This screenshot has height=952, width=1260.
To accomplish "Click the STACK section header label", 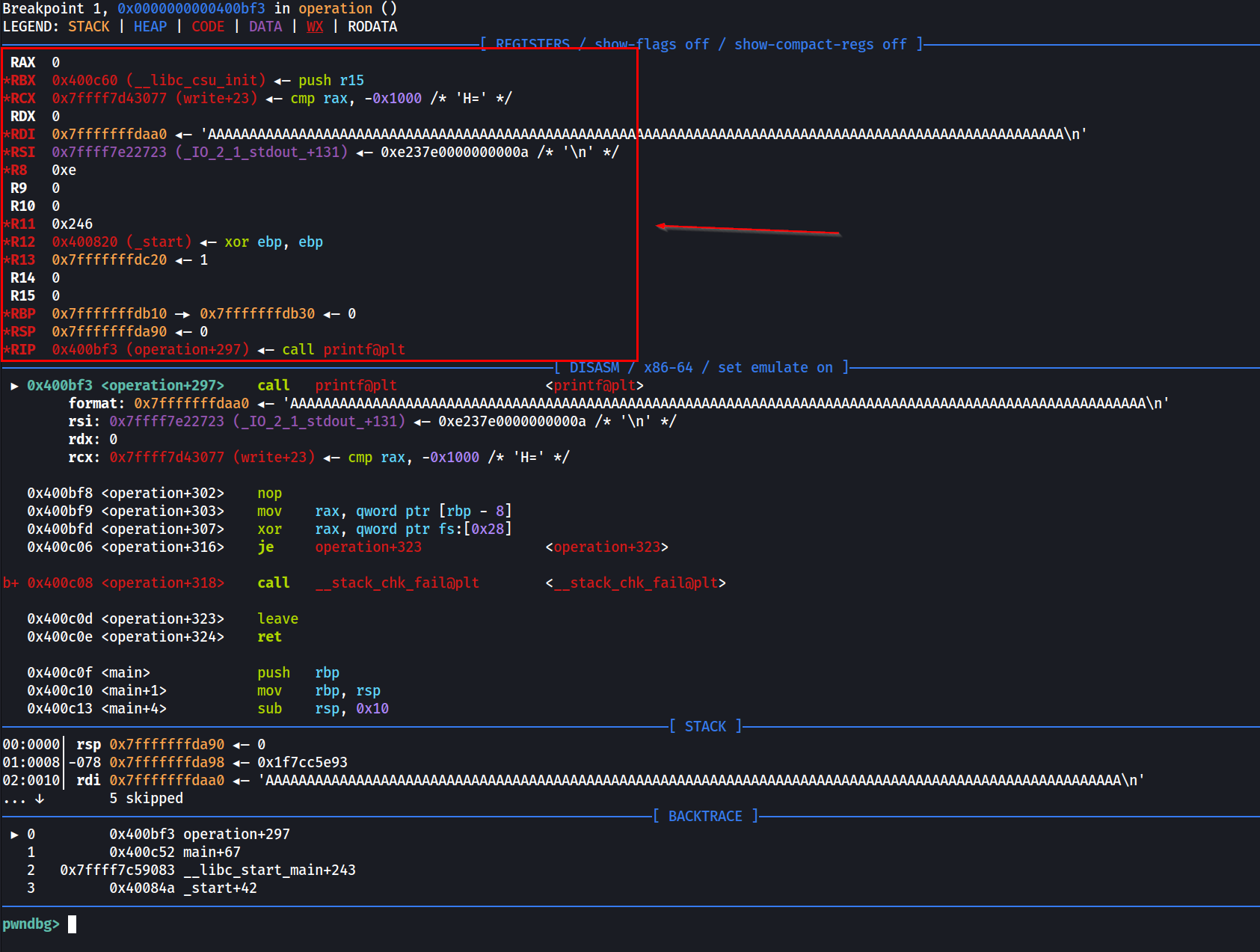I will point(704,727).
